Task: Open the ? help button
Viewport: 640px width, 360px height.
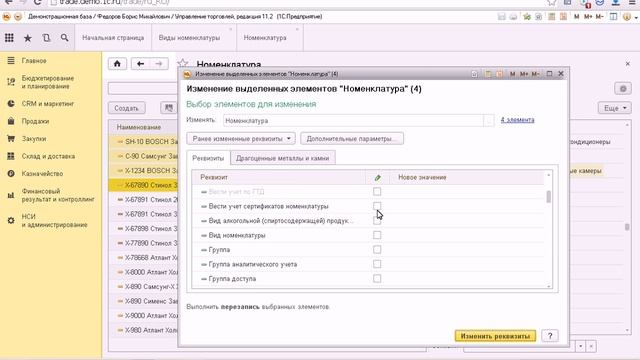Action: pos(550,336)
